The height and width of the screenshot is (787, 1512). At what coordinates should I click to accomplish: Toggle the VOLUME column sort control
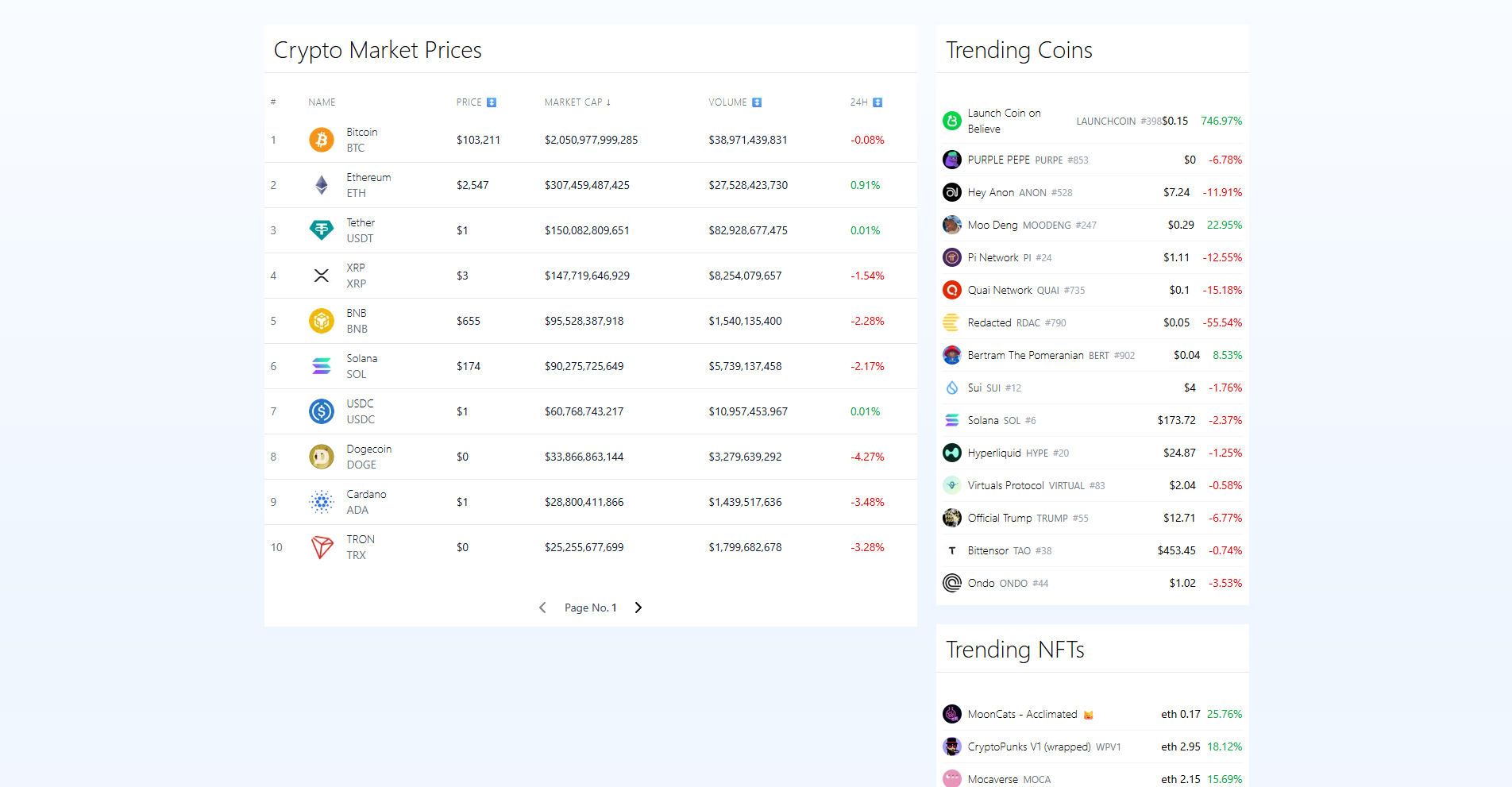click(756, 102)
